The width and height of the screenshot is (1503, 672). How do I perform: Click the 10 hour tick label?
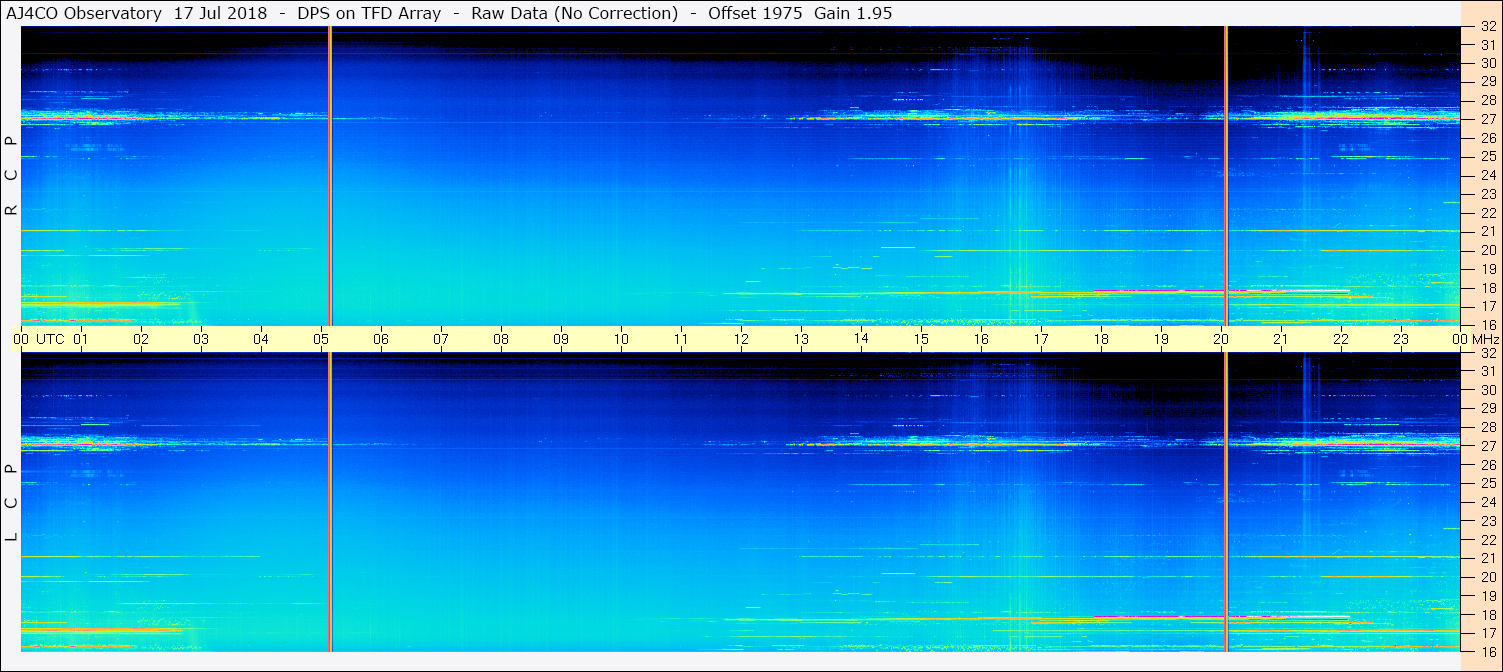point(621,339)
